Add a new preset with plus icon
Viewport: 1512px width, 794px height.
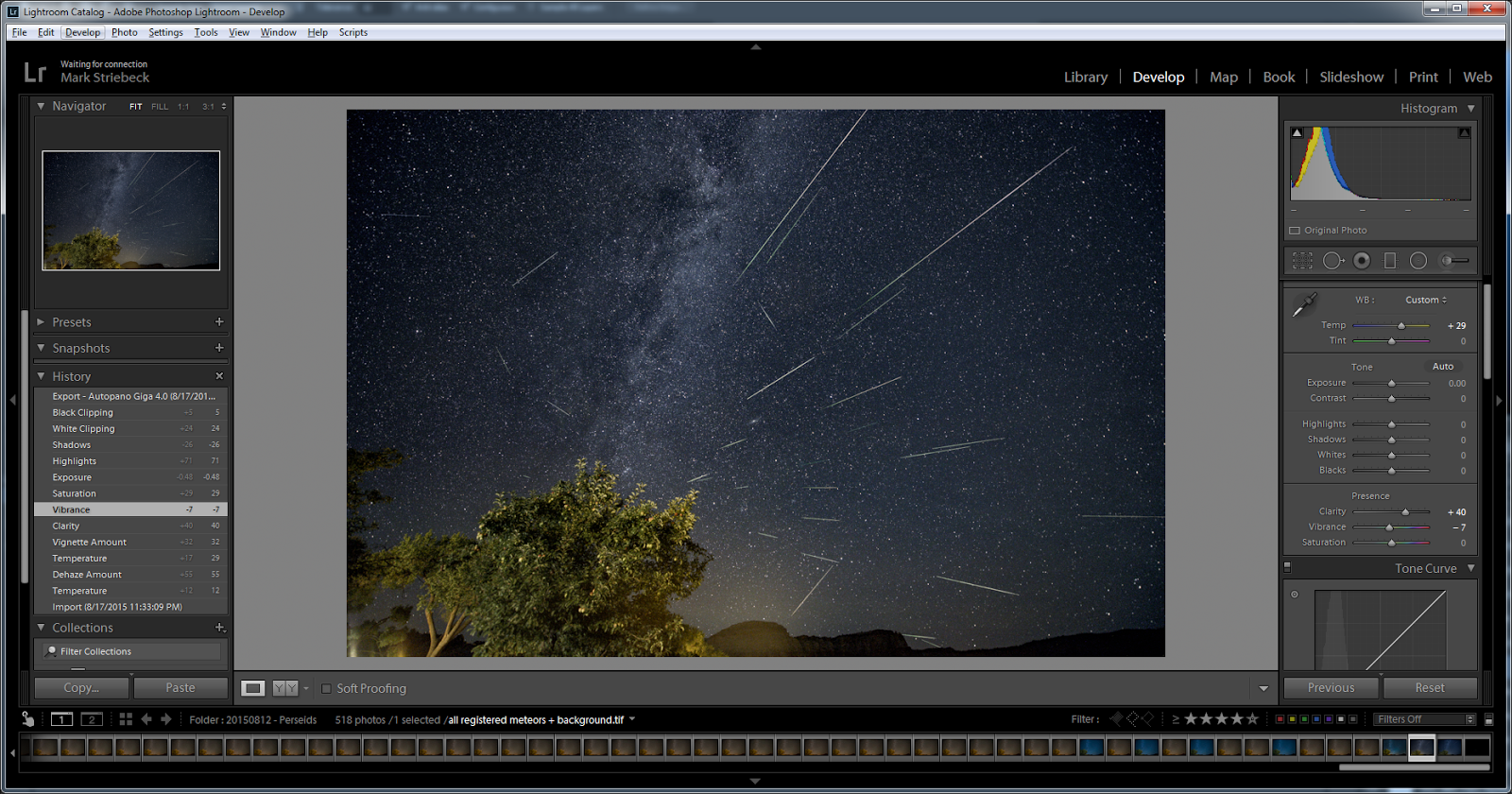pos(219,321)
